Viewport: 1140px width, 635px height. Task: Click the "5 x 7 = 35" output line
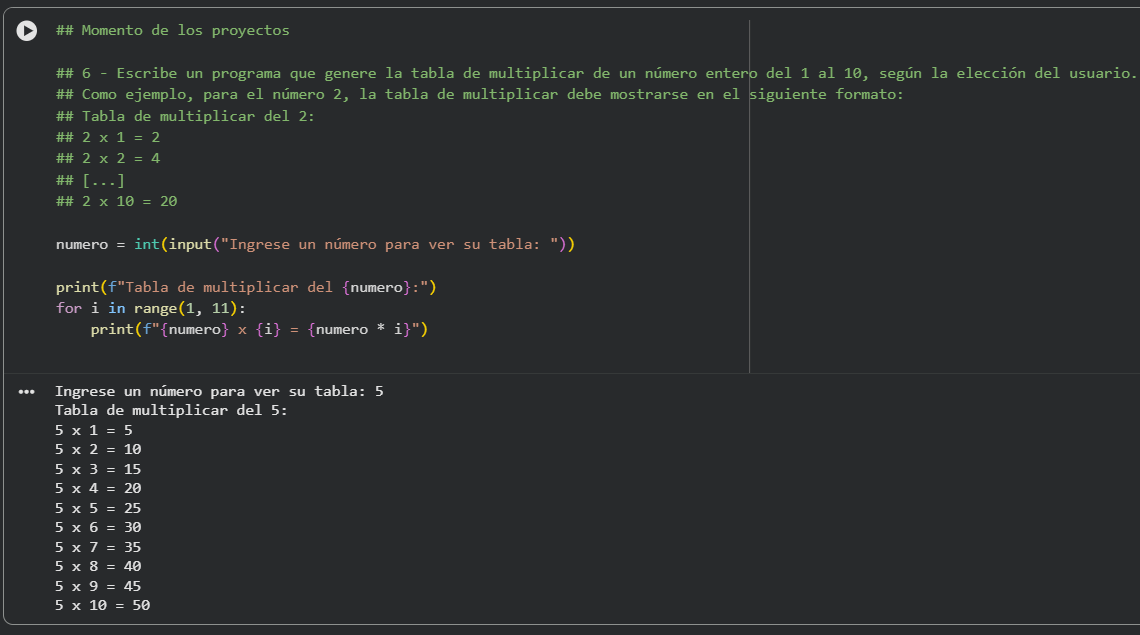pos(98,547)
